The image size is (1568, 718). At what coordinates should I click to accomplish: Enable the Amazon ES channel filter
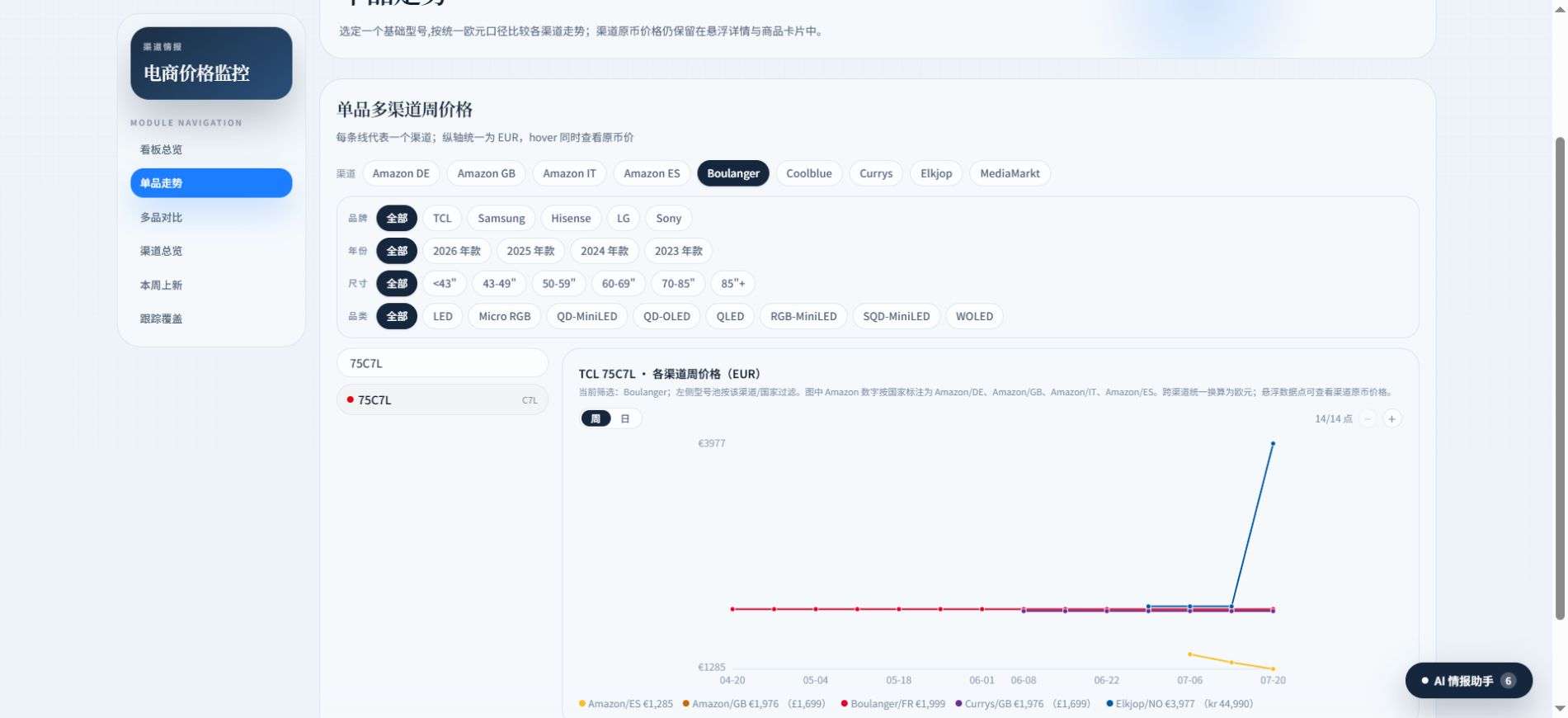click(x=652, y=173)
